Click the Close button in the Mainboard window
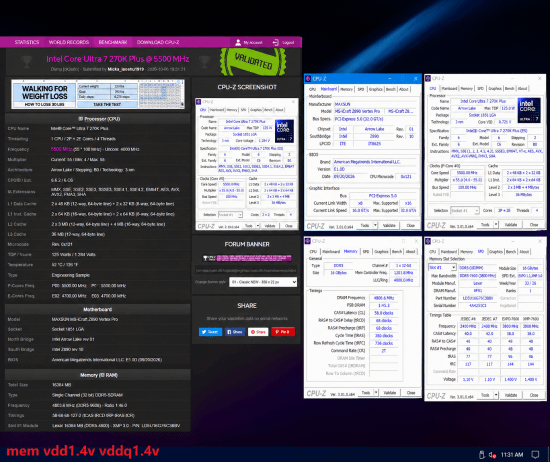 tap(410, 225)
